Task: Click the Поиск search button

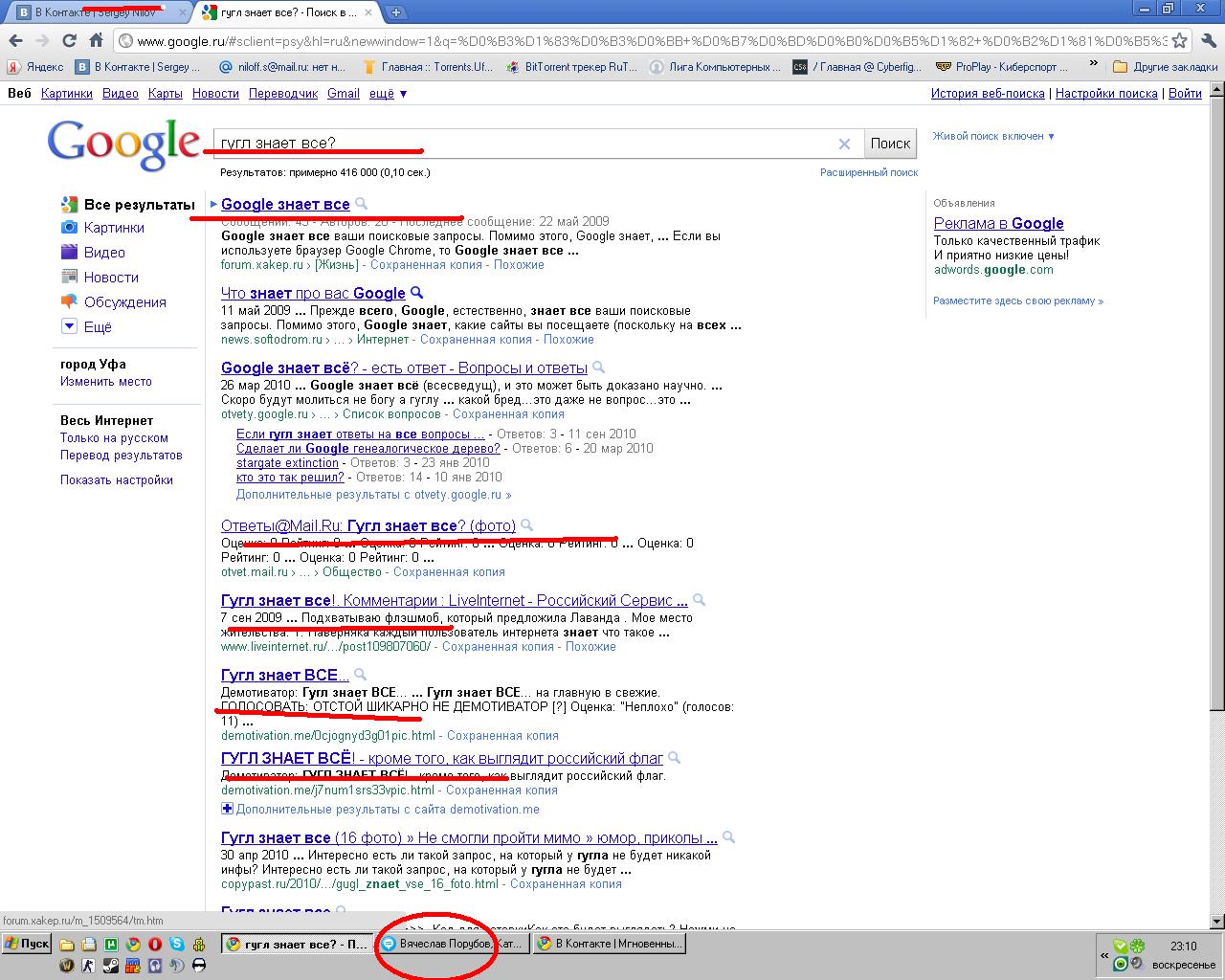Action: (890, 144)
